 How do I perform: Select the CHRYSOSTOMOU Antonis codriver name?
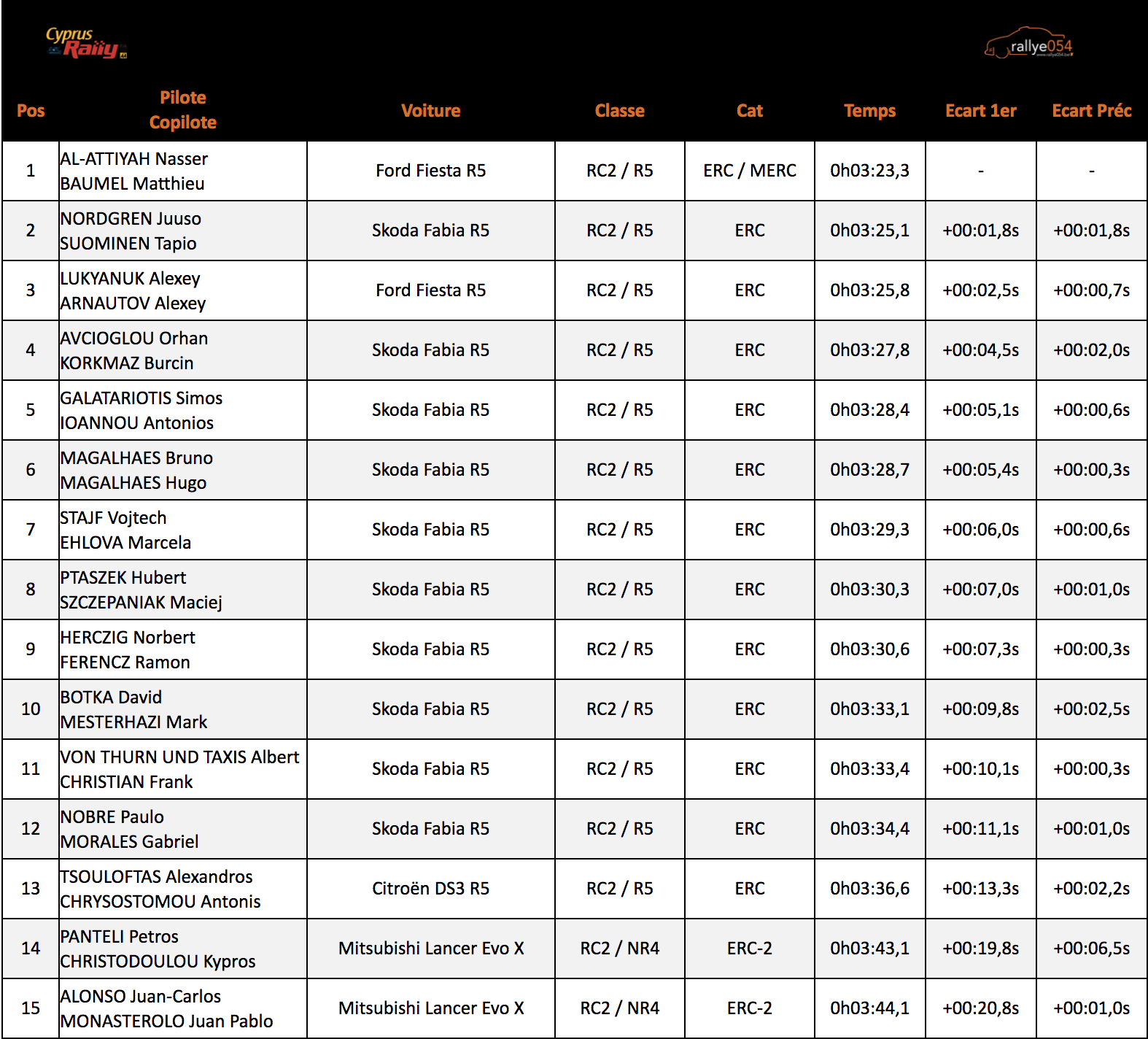pyautogui.click(x=160, y=902)
